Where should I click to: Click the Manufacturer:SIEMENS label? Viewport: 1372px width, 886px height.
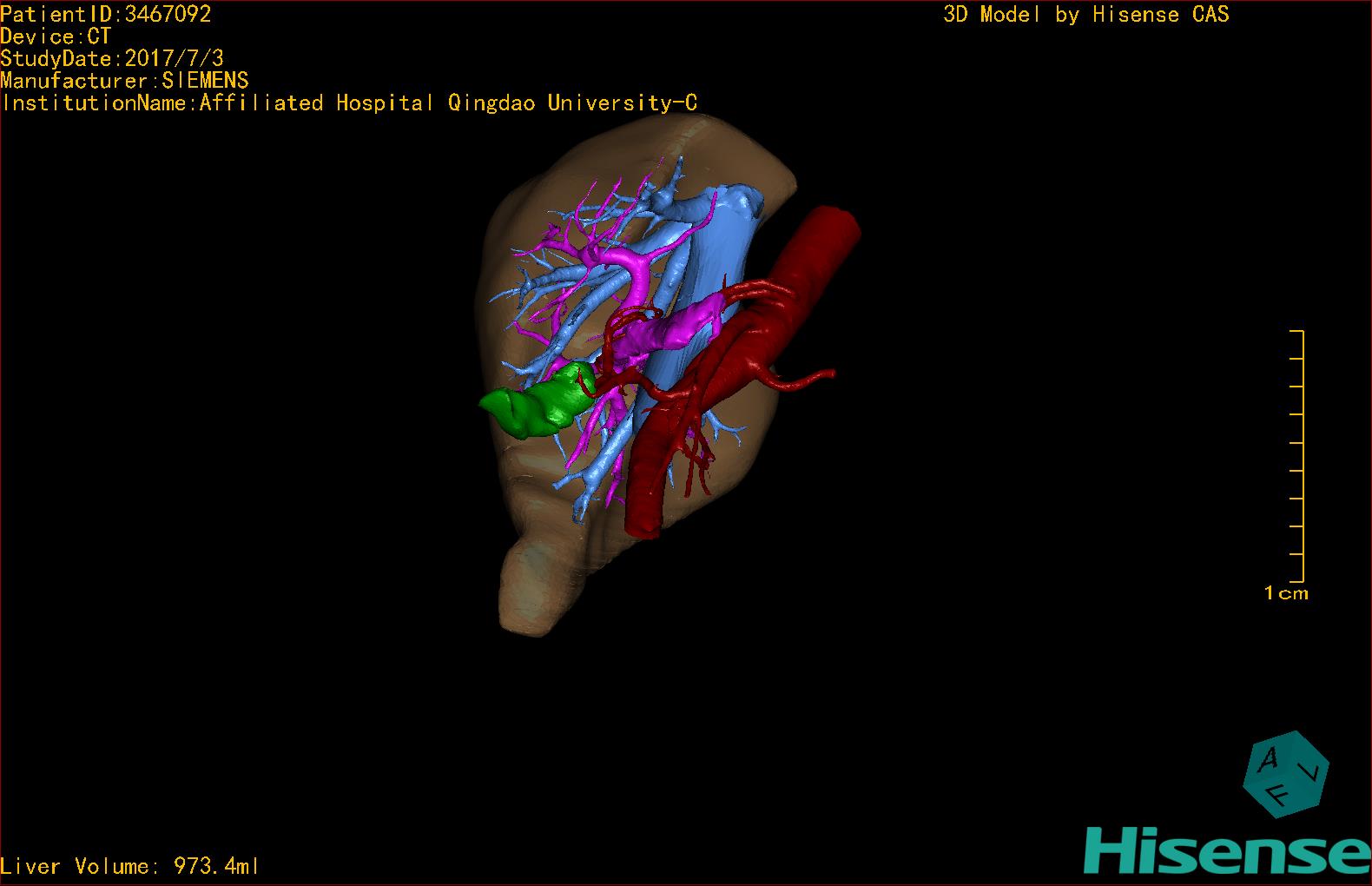[124, 81]
